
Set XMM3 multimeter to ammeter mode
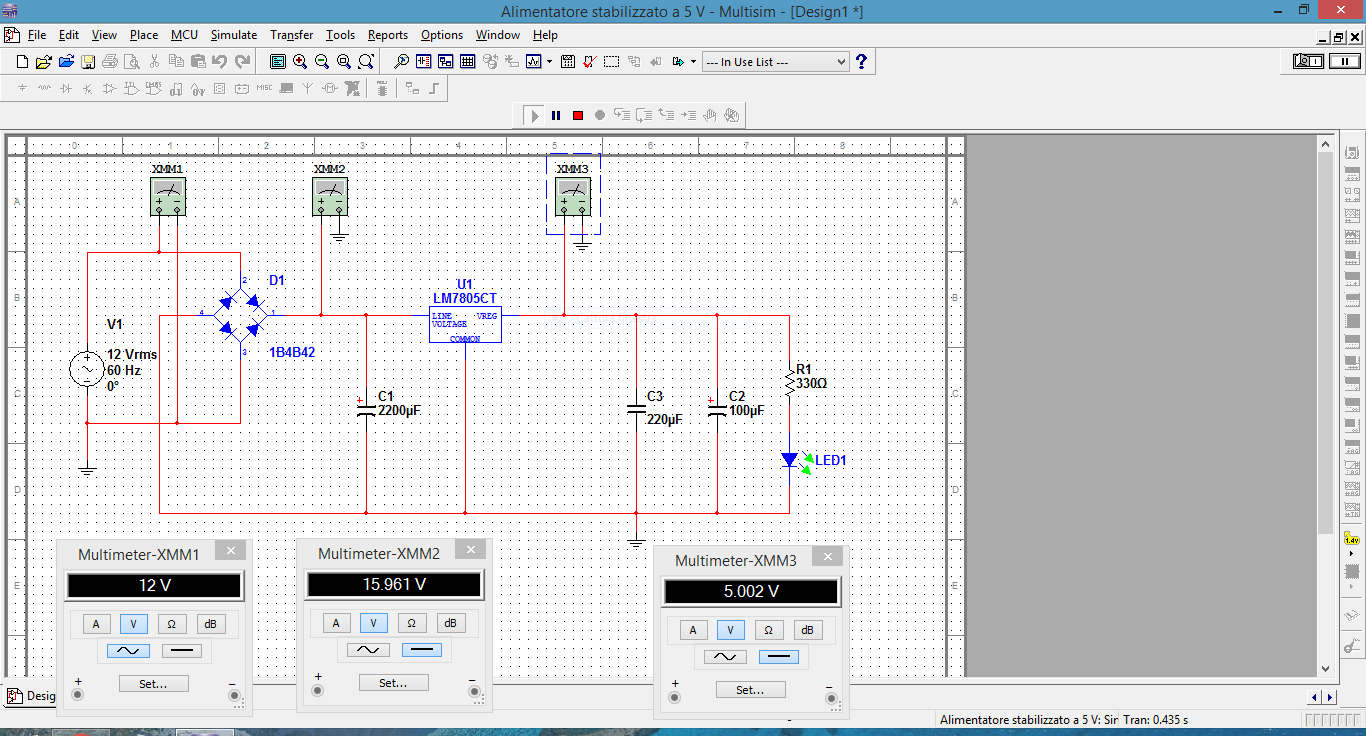693,630
